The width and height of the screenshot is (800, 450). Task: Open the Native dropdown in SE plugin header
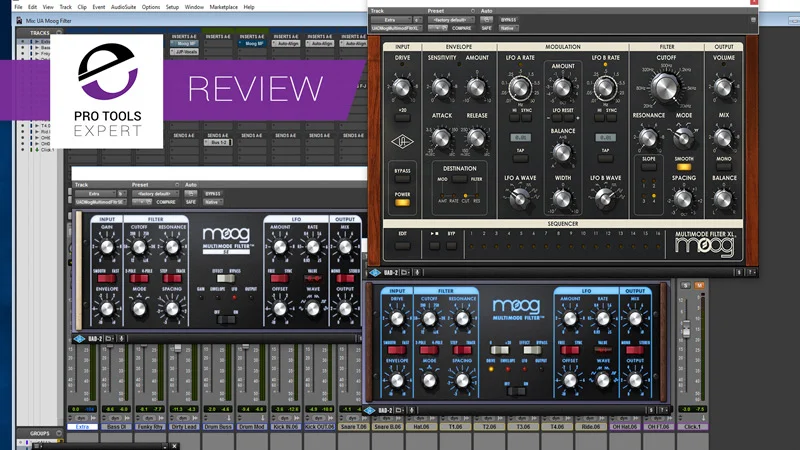click(x=212, y=202)
